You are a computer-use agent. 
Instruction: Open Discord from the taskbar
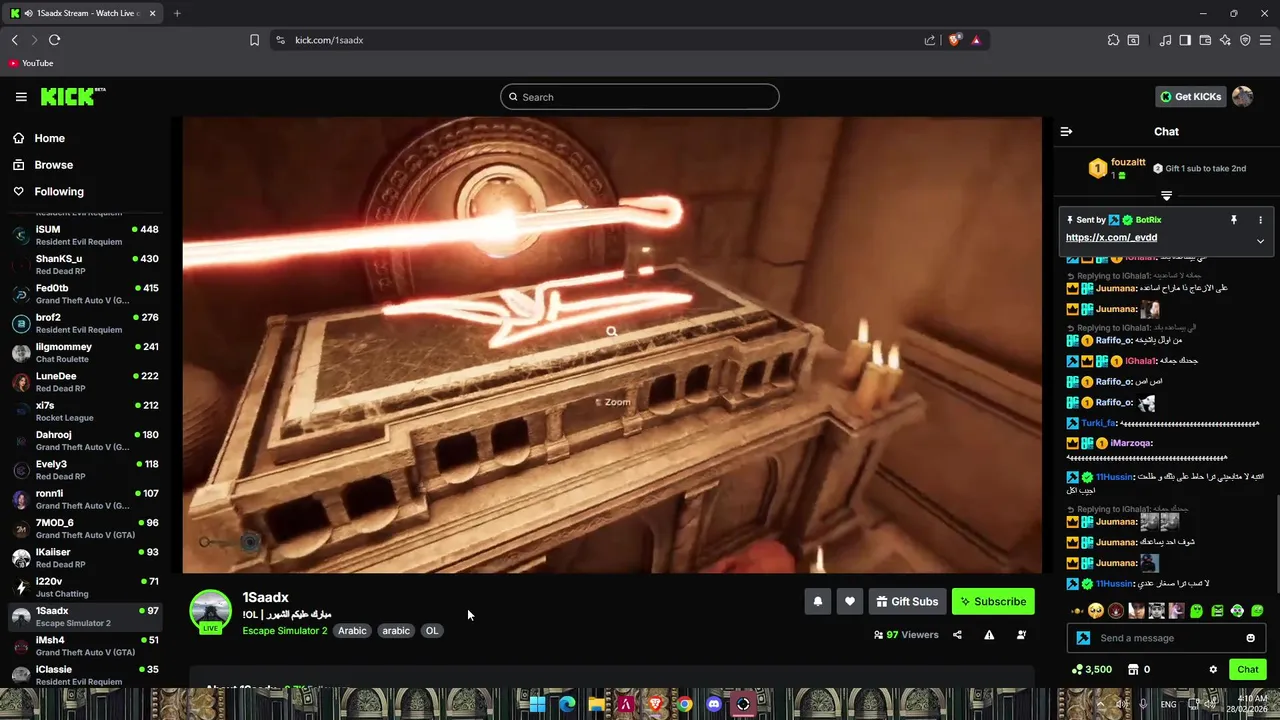point(713,704)
